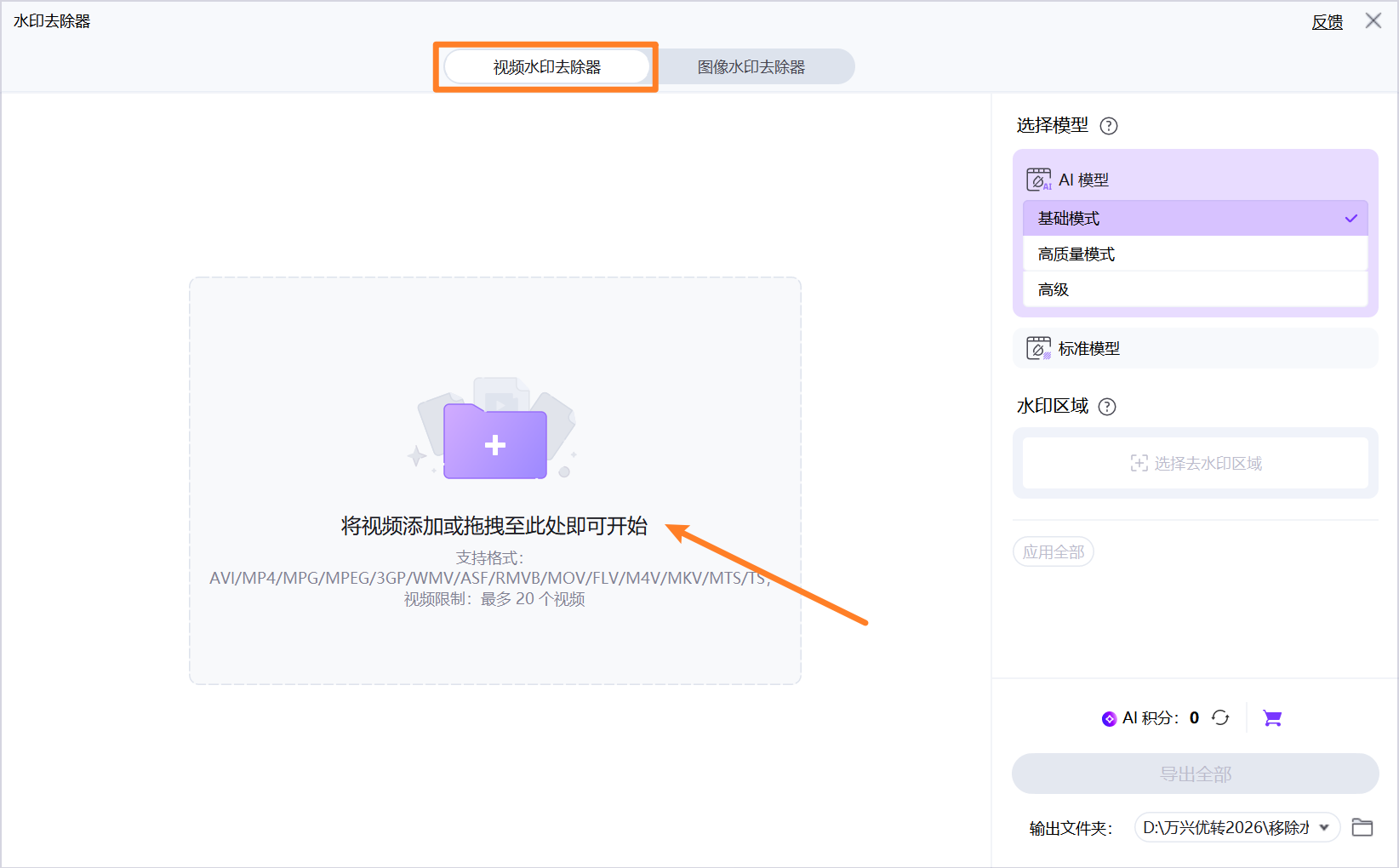The image size is (1399, 868).
Task: Click the purple AI 积分 badge icon
Action: click(1109, 717)
